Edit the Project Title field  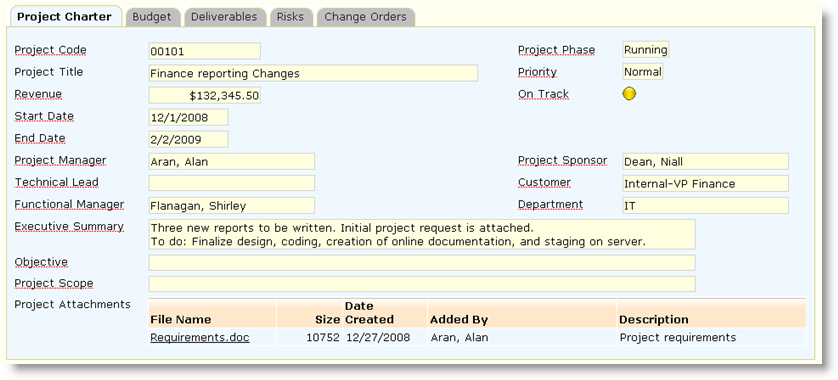(x=313, y=73)
